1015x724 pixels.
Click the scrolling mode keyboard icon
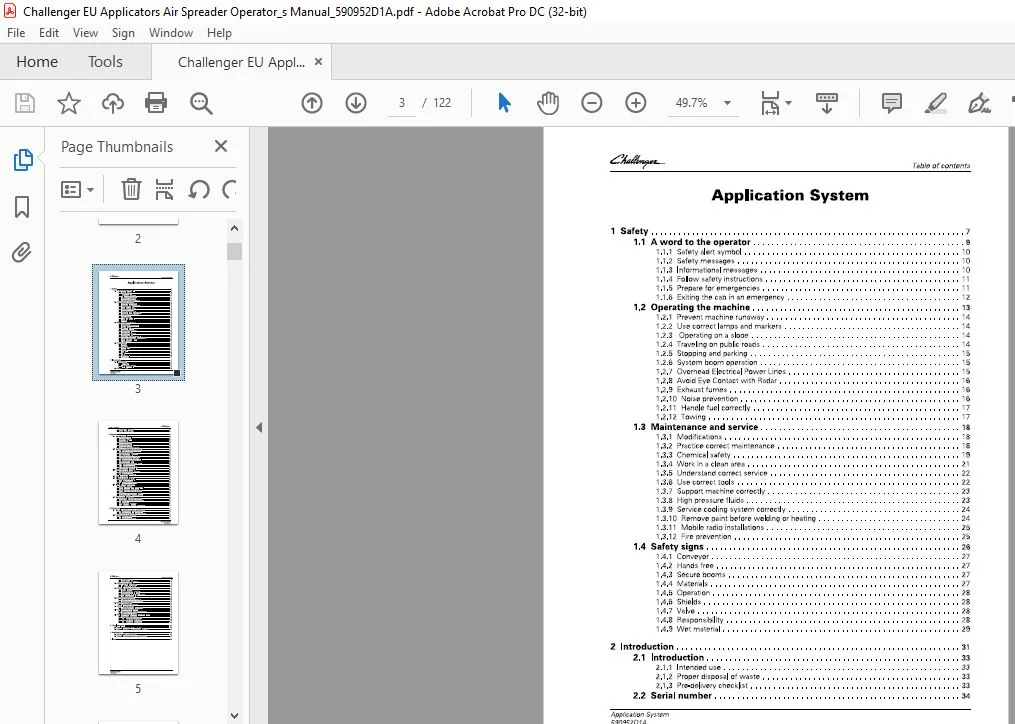pyautogui.click(x=827, y=103)
